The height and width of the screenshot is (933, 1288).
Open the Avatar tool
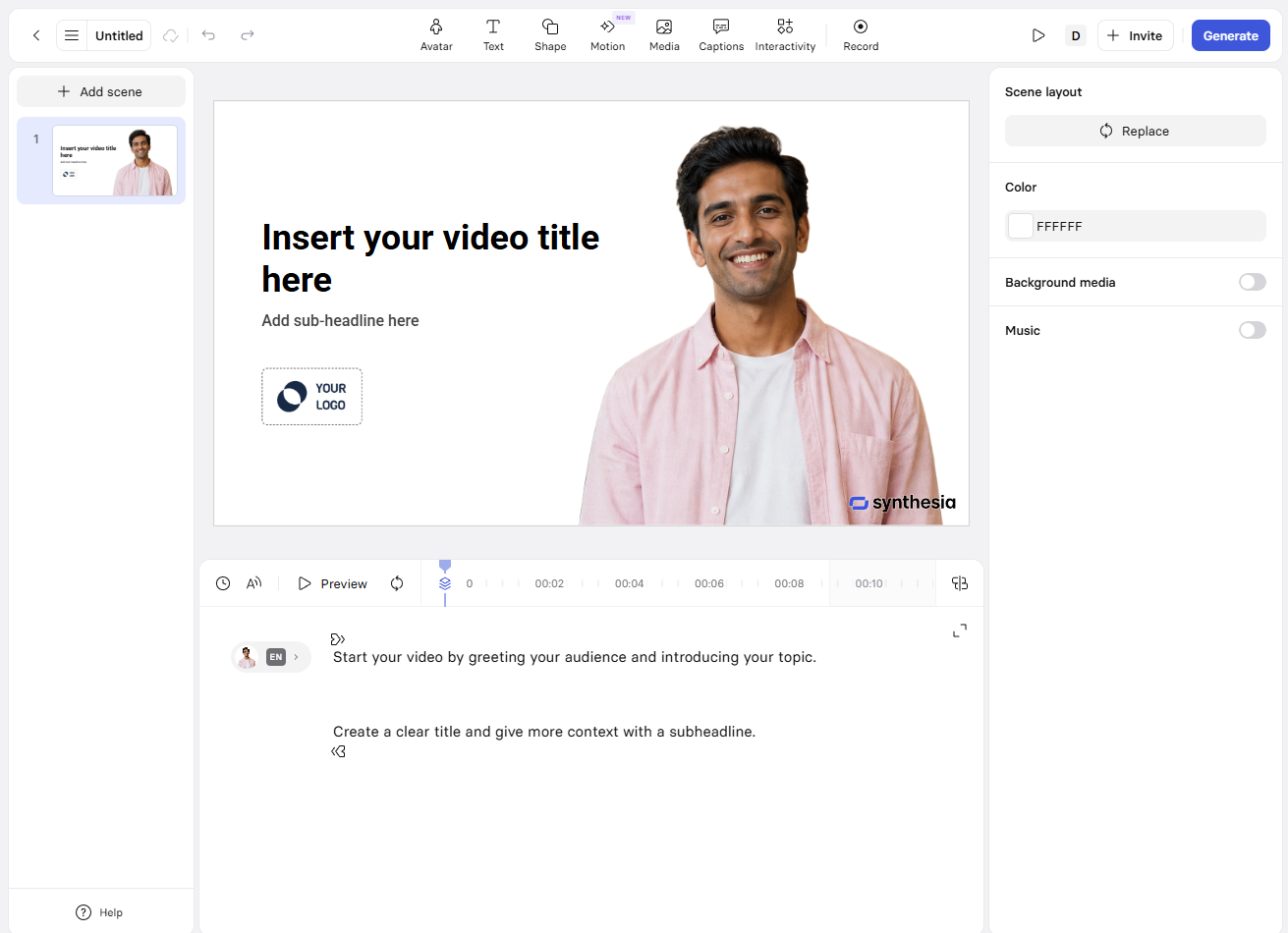tap(436, 35)
